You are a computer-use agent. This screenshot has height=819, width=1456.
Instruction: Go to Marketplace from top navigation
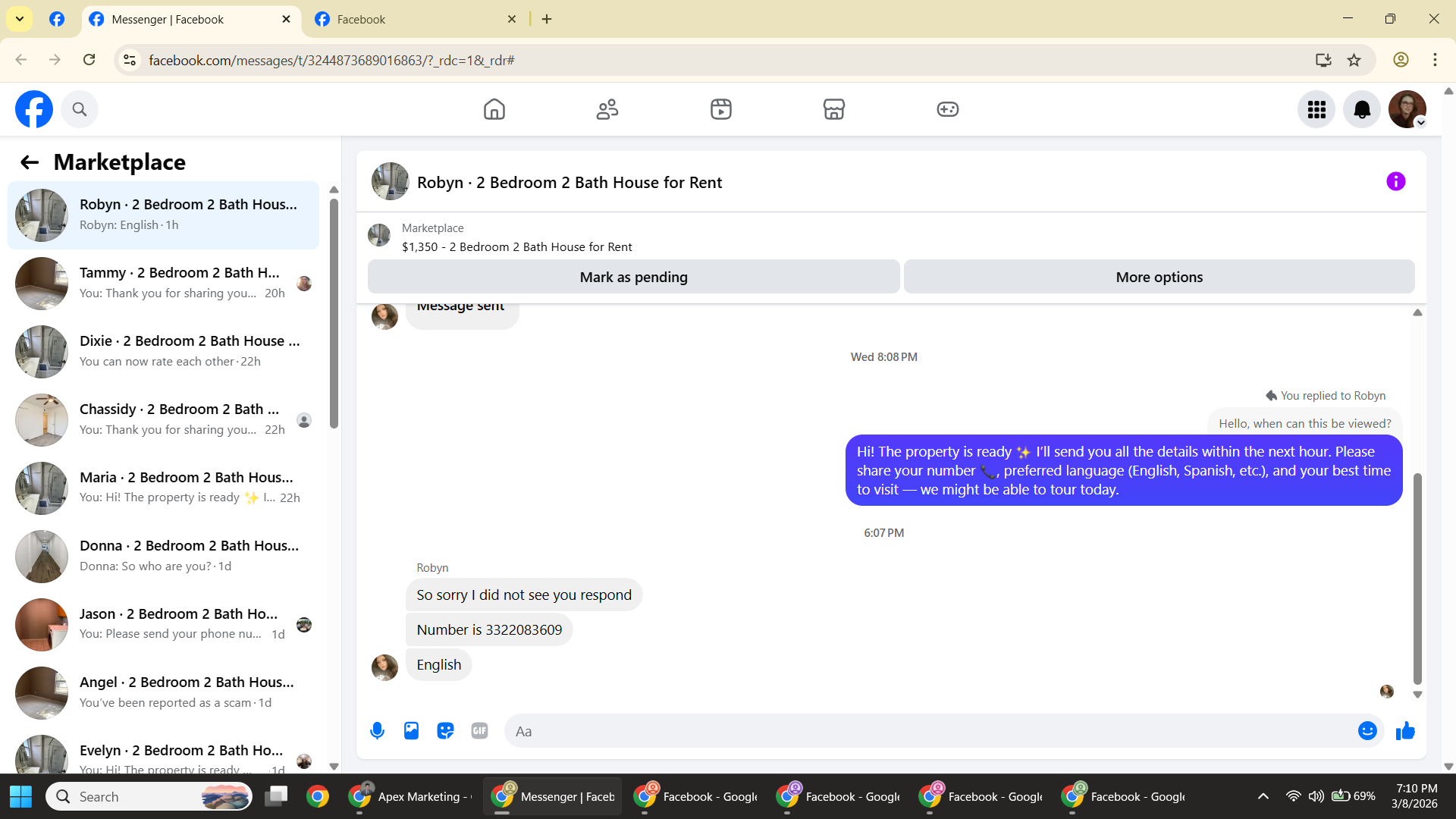834,110
